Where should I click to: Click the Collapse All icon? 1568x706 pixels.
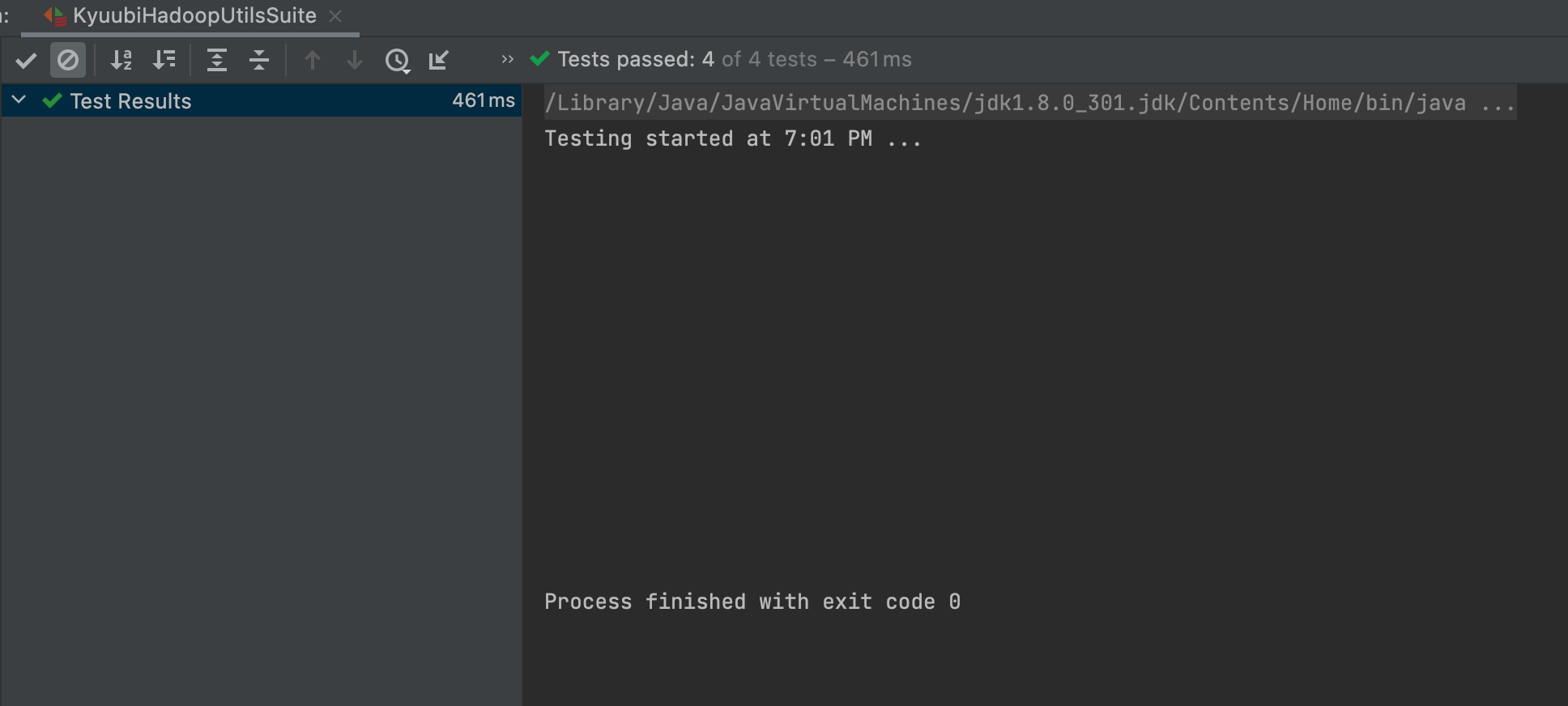259,60
